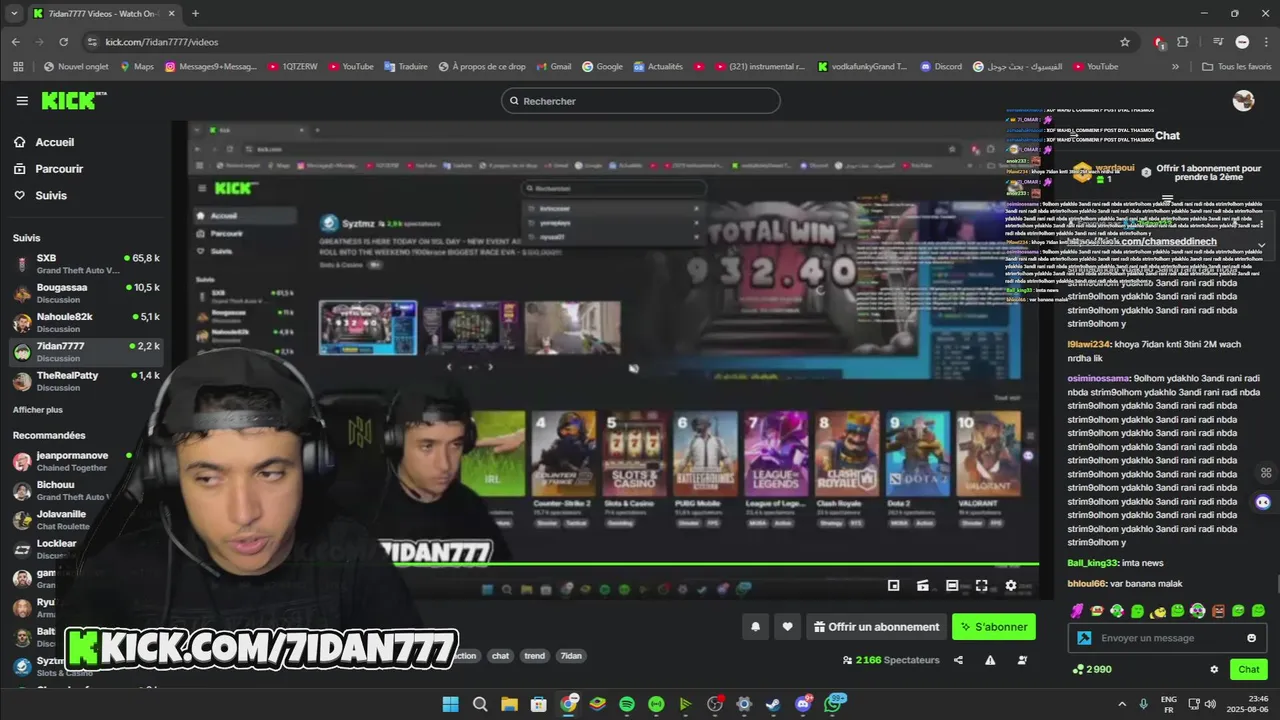Image resolution: width=1280 pixels, height=720 pixels.
Task: Click the Envoyer un message chat input
Action: point(1169,638)
